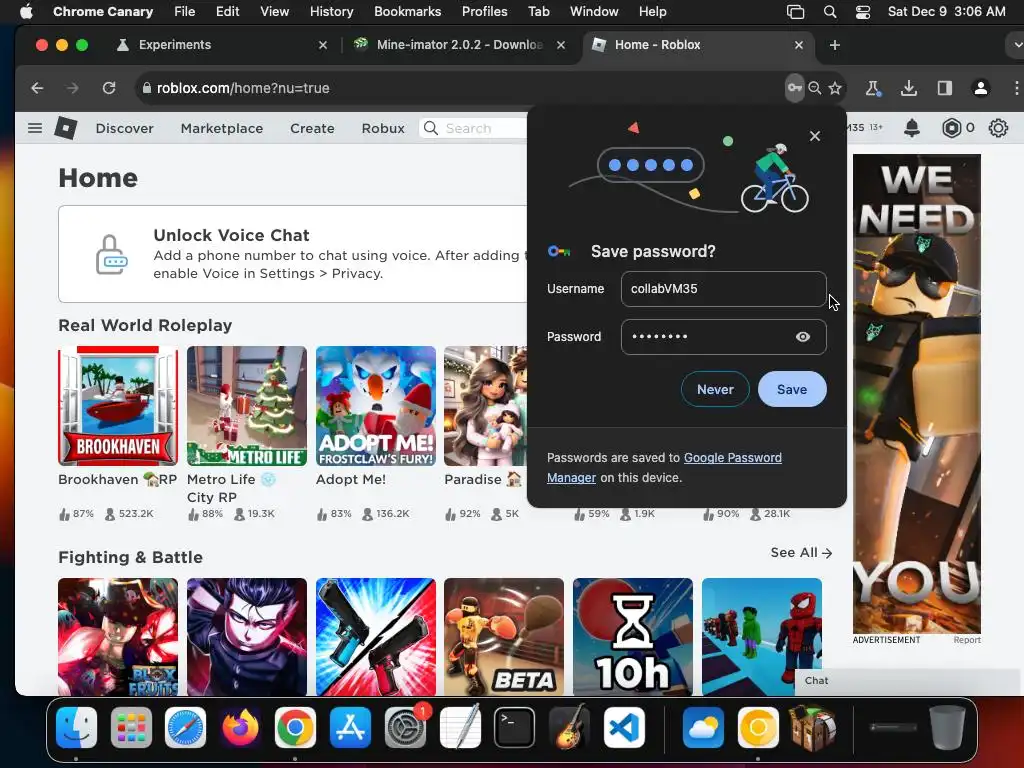This screenshot has height=768, width=1024.
Task: Click the password key icon in address bar
Action: (794, 88)
